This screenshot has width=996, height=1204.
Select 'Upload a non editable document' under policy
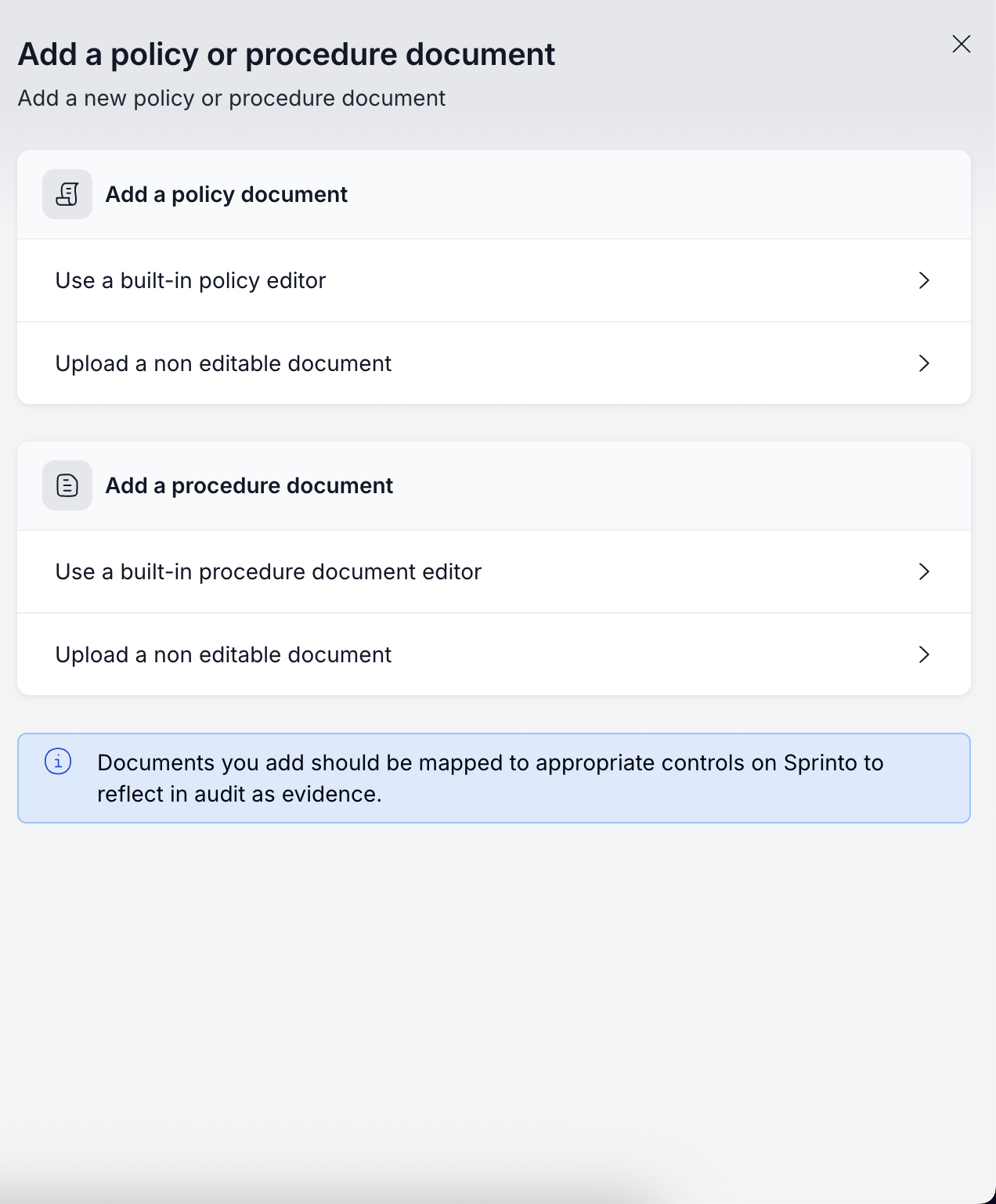click(x=223, y=363)
